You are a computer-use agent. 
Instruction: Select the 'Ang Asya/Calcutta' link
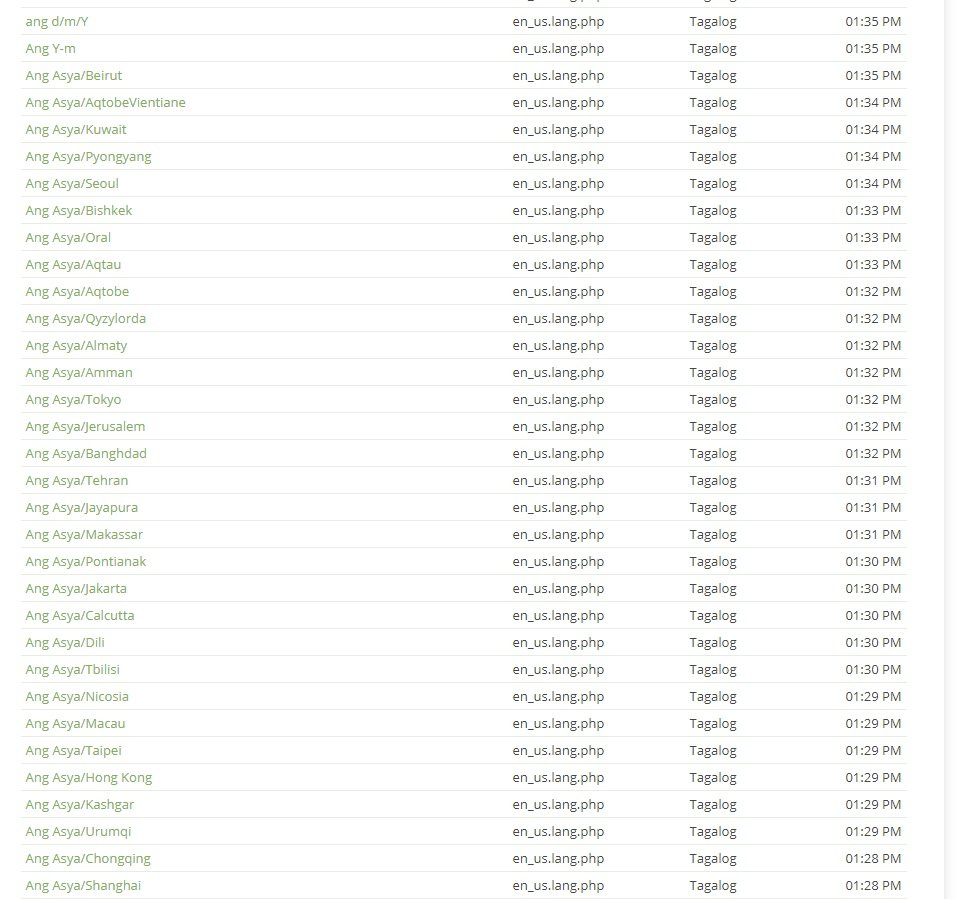point(80,615)
